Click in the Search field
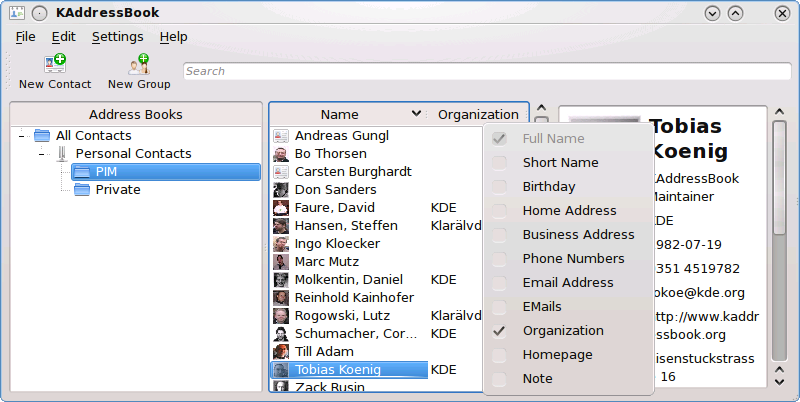Viewport: 800px width, 402px height. pos(487,71)
